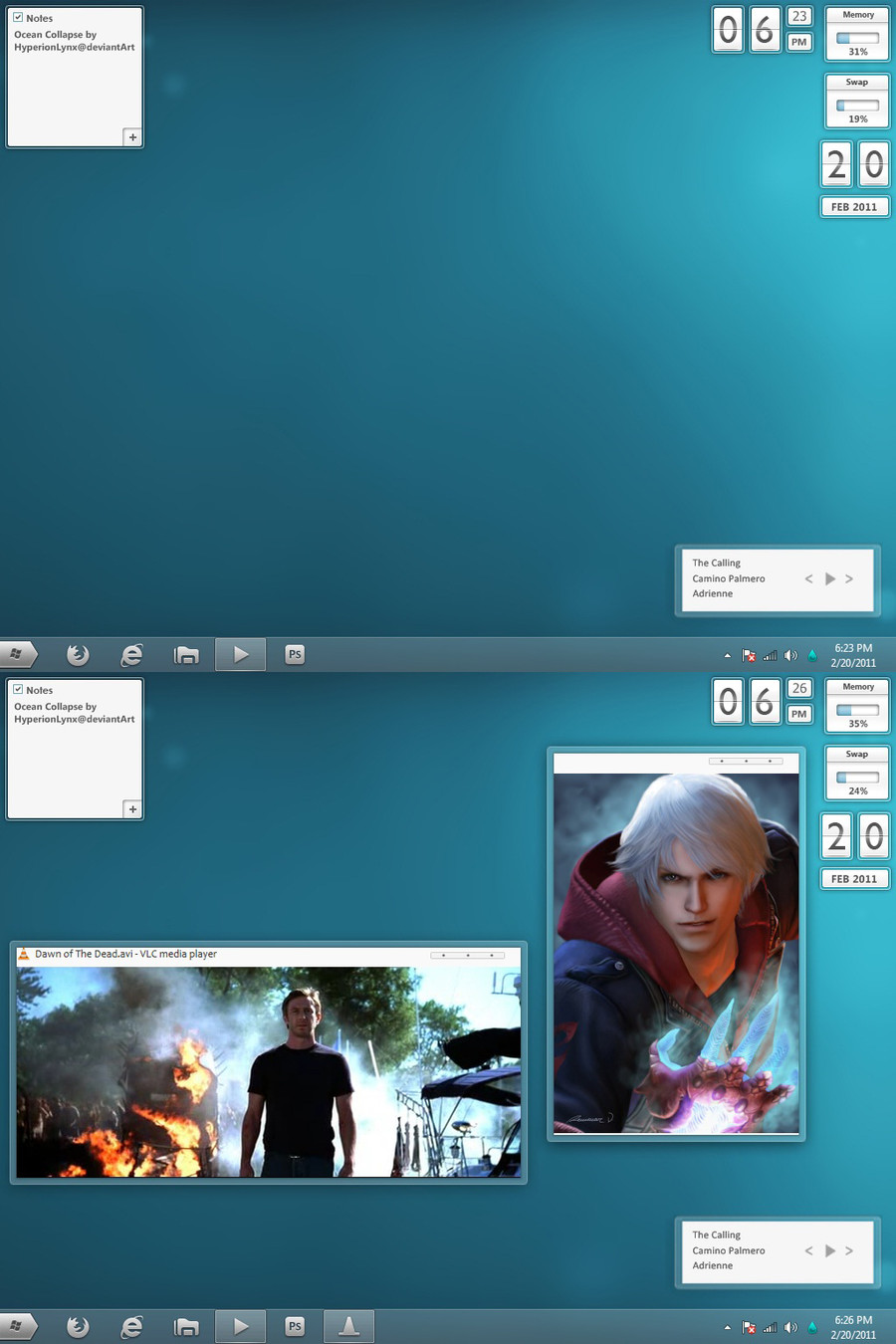Click the teal droplet tray icon beside 6:23 PM
896x1344 pixels.
coord(811,655)
